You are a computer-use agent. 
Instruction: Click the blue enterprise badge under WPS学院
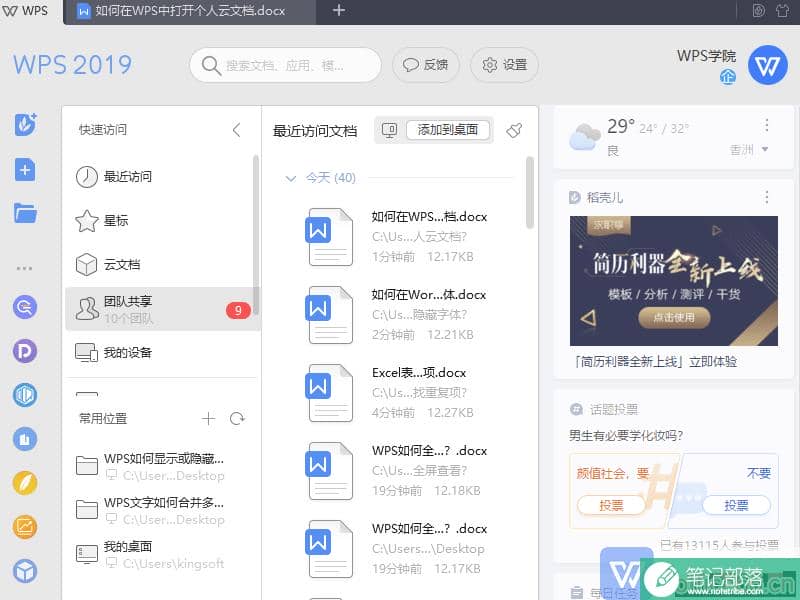[x=728, y=77]
